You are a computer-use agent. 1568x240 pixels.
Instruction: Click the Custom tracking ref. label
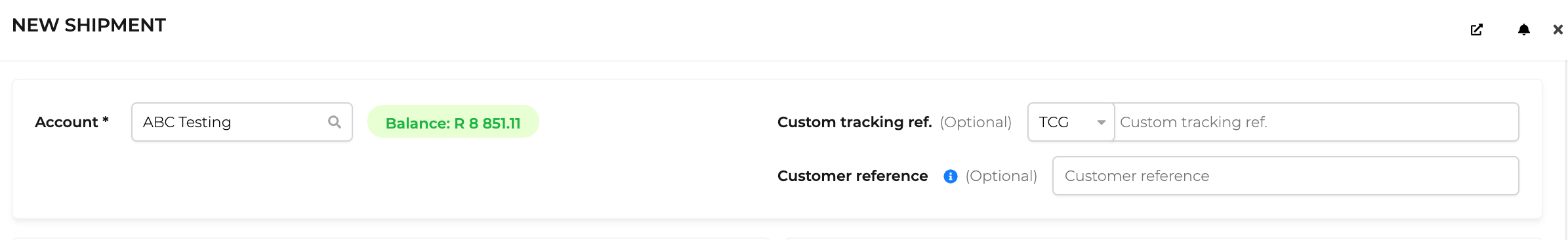854,122
